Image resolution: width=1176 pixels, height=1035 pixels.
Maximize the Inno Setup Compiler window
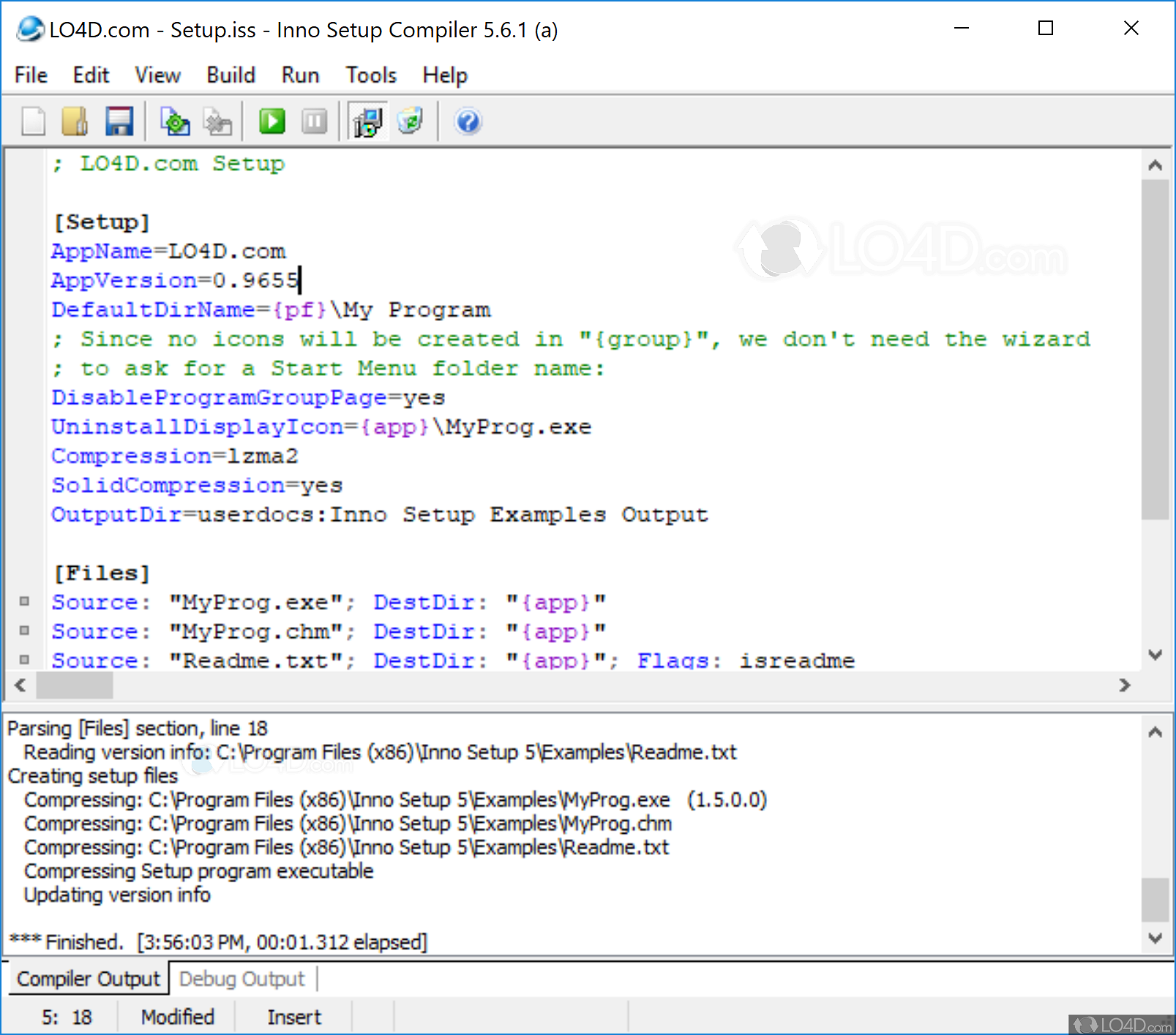pyautogui.click(x=1046, y=29)
